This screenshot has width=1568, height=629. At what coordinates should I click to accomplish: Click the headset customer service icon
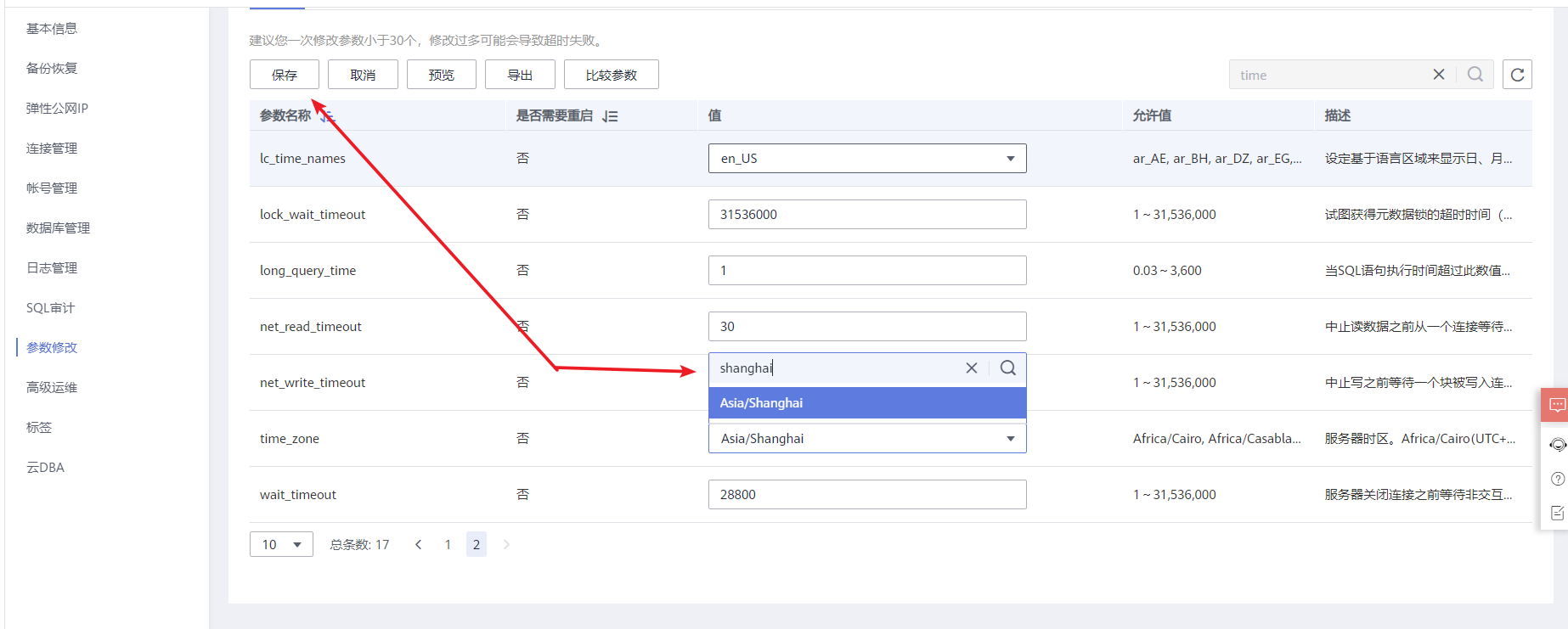(x=1557, y=445)
